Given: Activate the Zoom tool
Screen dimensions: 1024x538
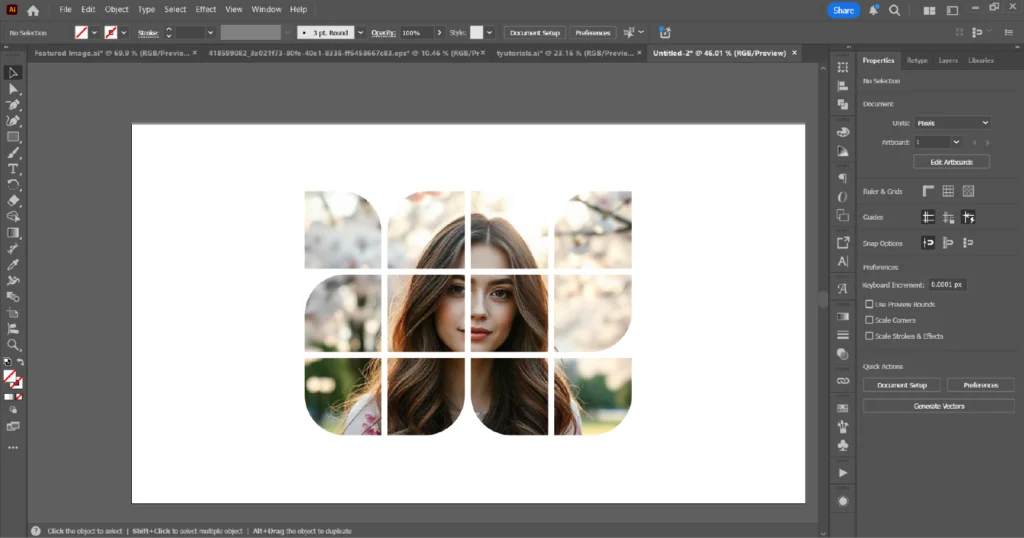Looking at the screenshot, I should coord(13,345).
